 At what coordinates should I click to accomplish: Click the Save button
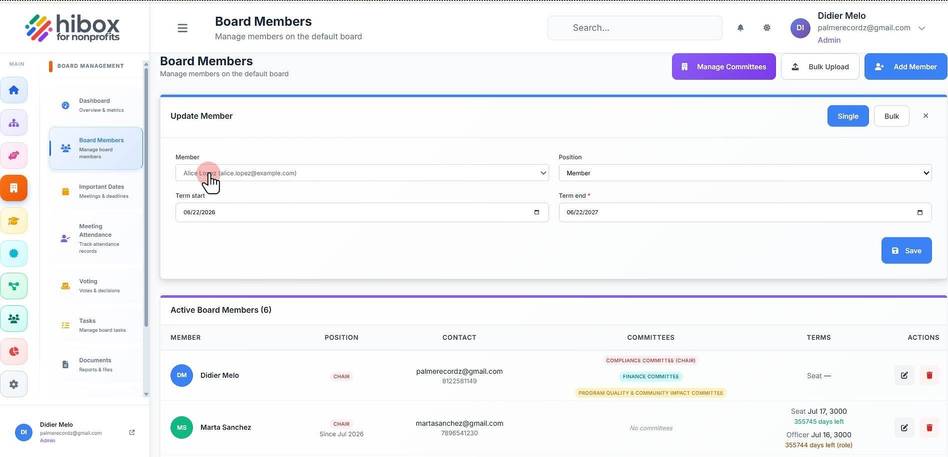pyautogui.click(x=906, y=250)
